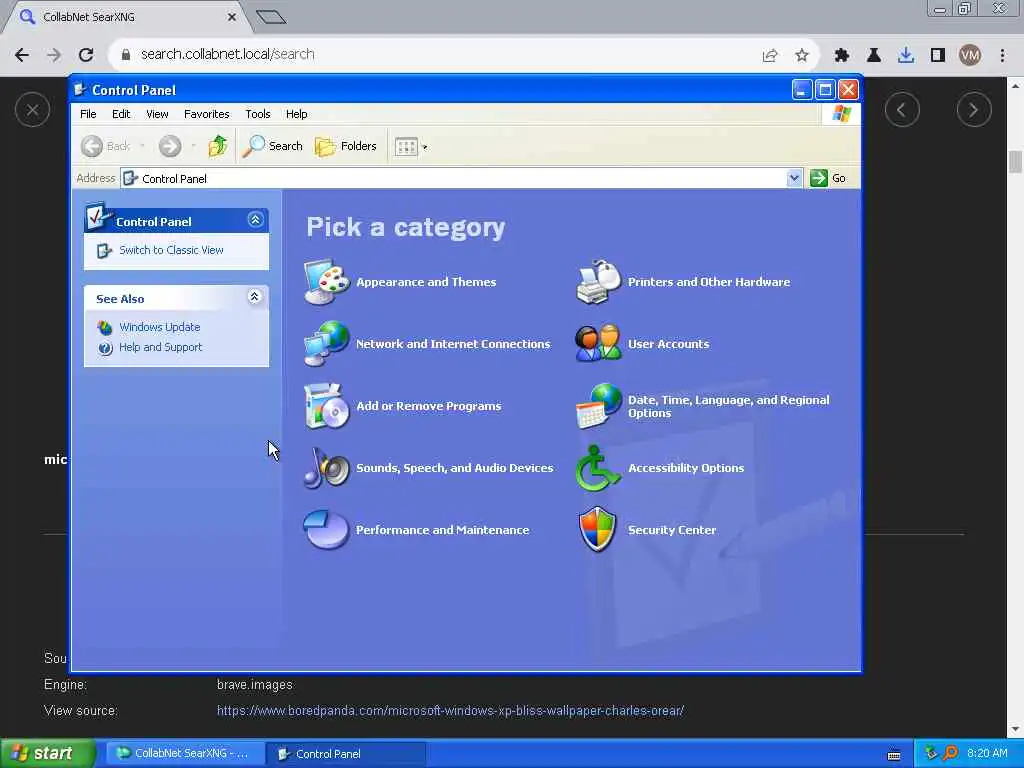
Task: Open the VM profile avatar
Action: (970, 55)
